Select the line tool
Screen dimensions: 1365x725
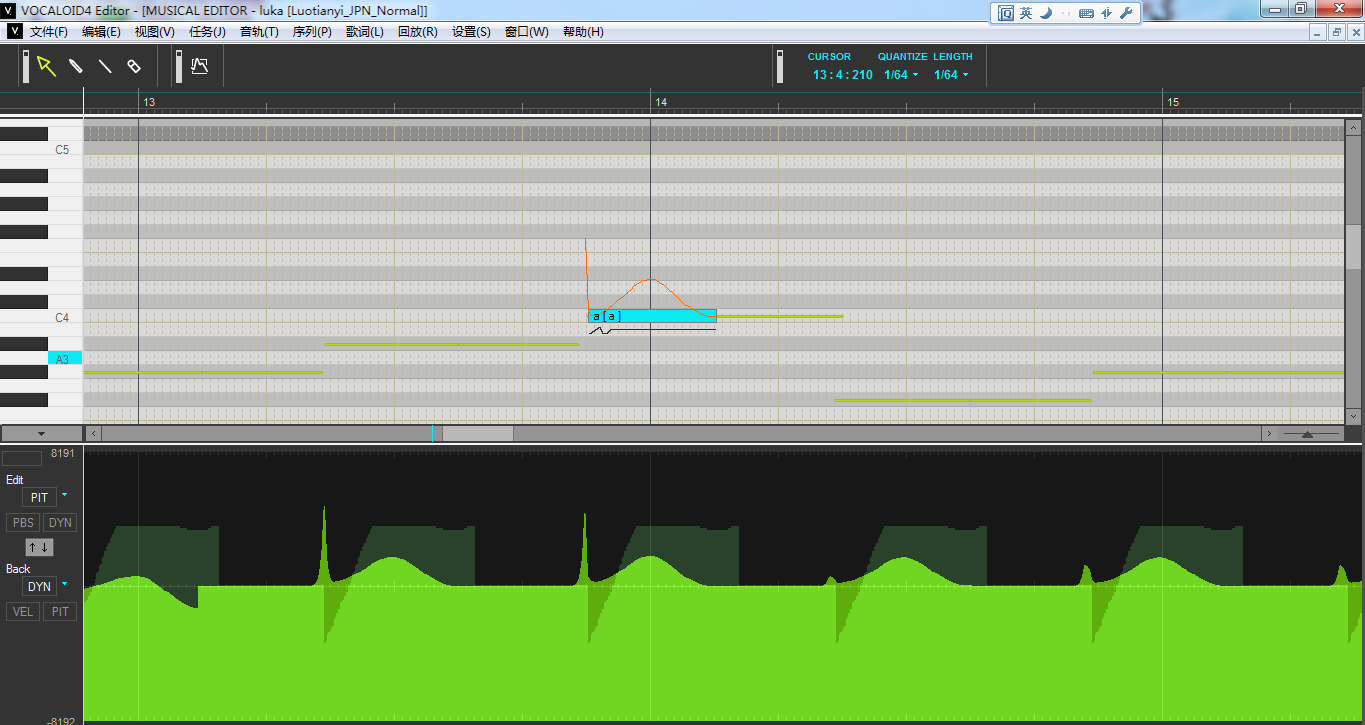[104, 66]
